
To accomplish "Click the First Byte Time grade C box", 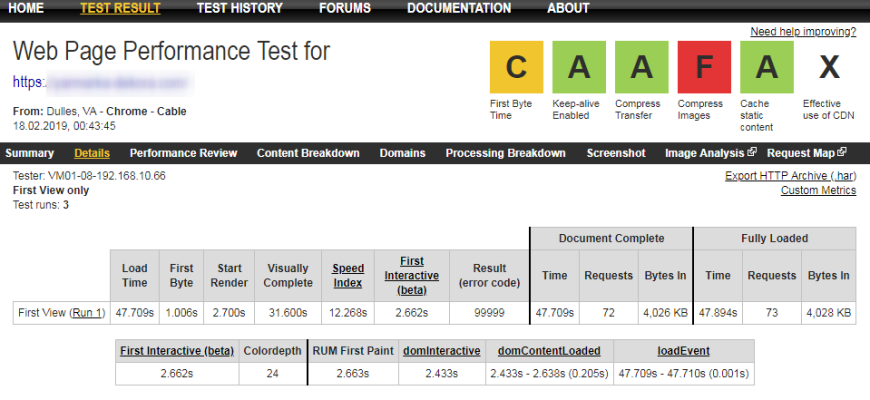I will [x=515, y=67].
